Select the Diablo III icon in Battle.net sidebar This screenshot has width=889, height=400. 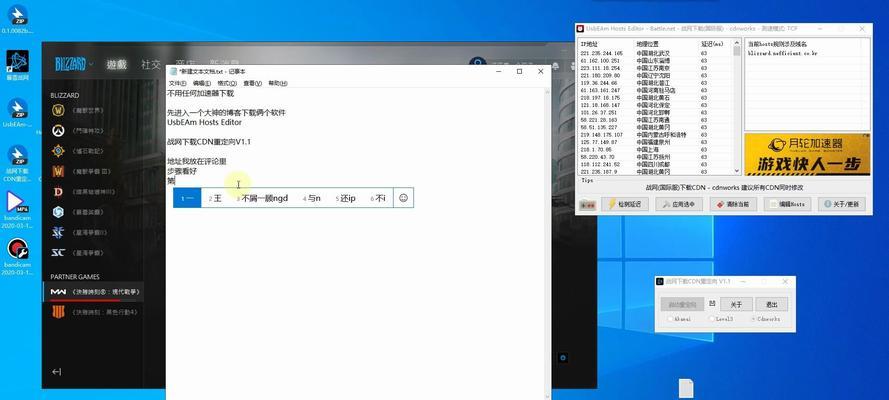click(x=58, y=192)
